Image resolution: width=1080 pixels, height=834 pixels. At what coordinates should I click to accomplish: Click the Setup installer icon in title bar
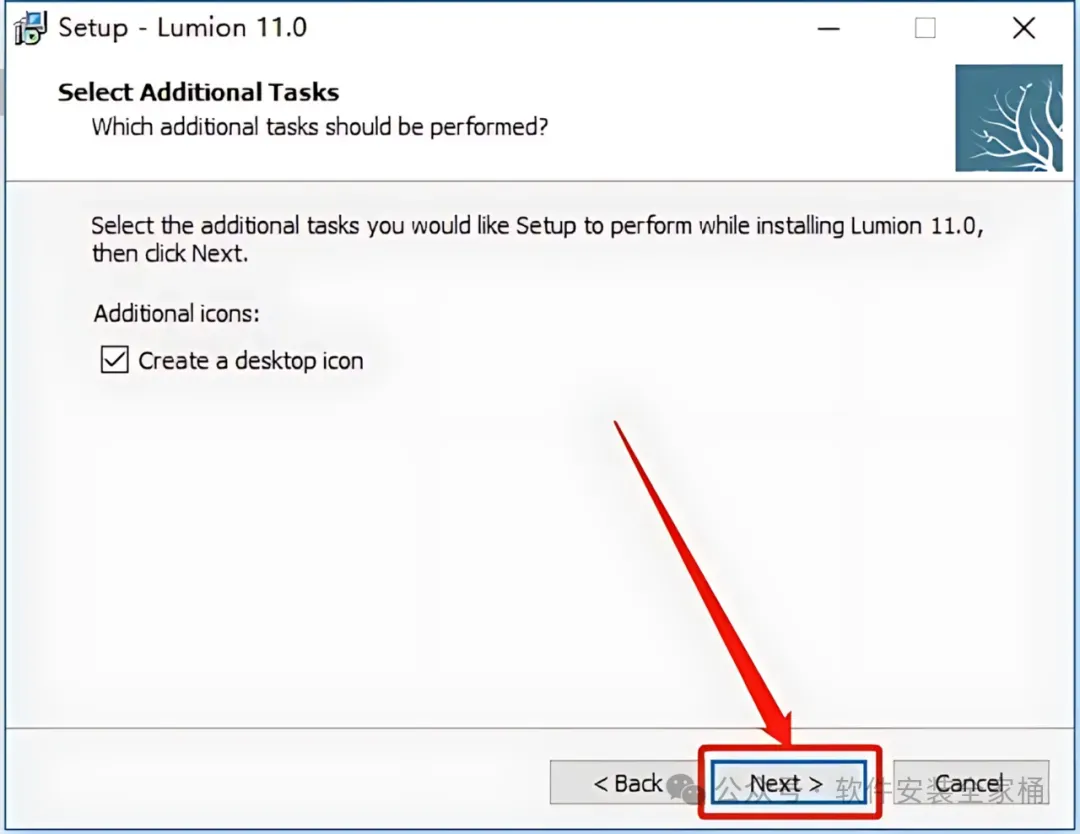(x=30, y=28)
